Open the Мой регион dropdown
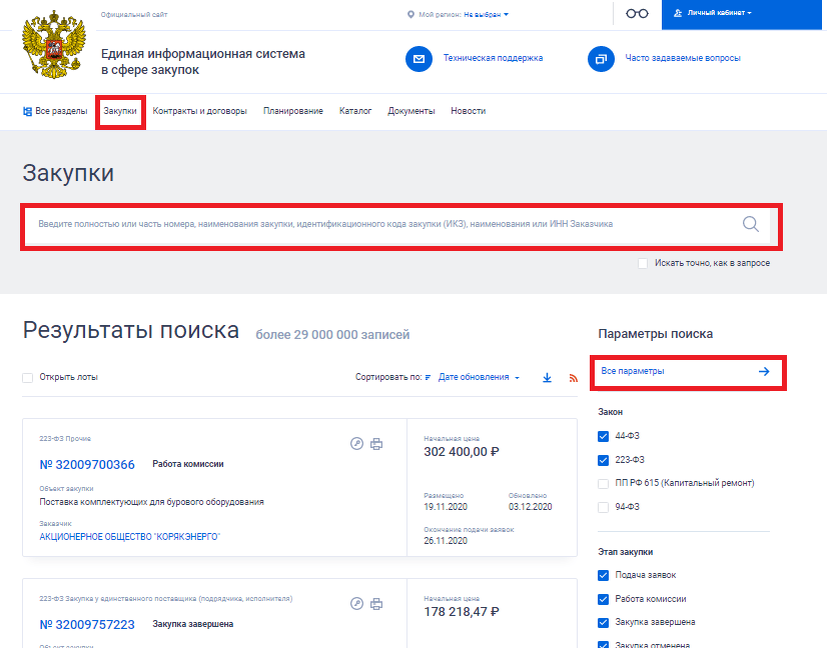827x648 pixels. 486,15
